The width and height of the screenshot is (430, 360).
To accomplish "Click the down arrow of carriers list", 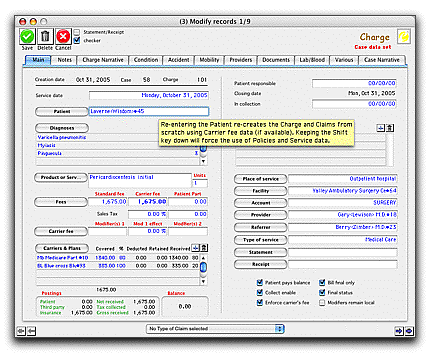I will (203, 281).
